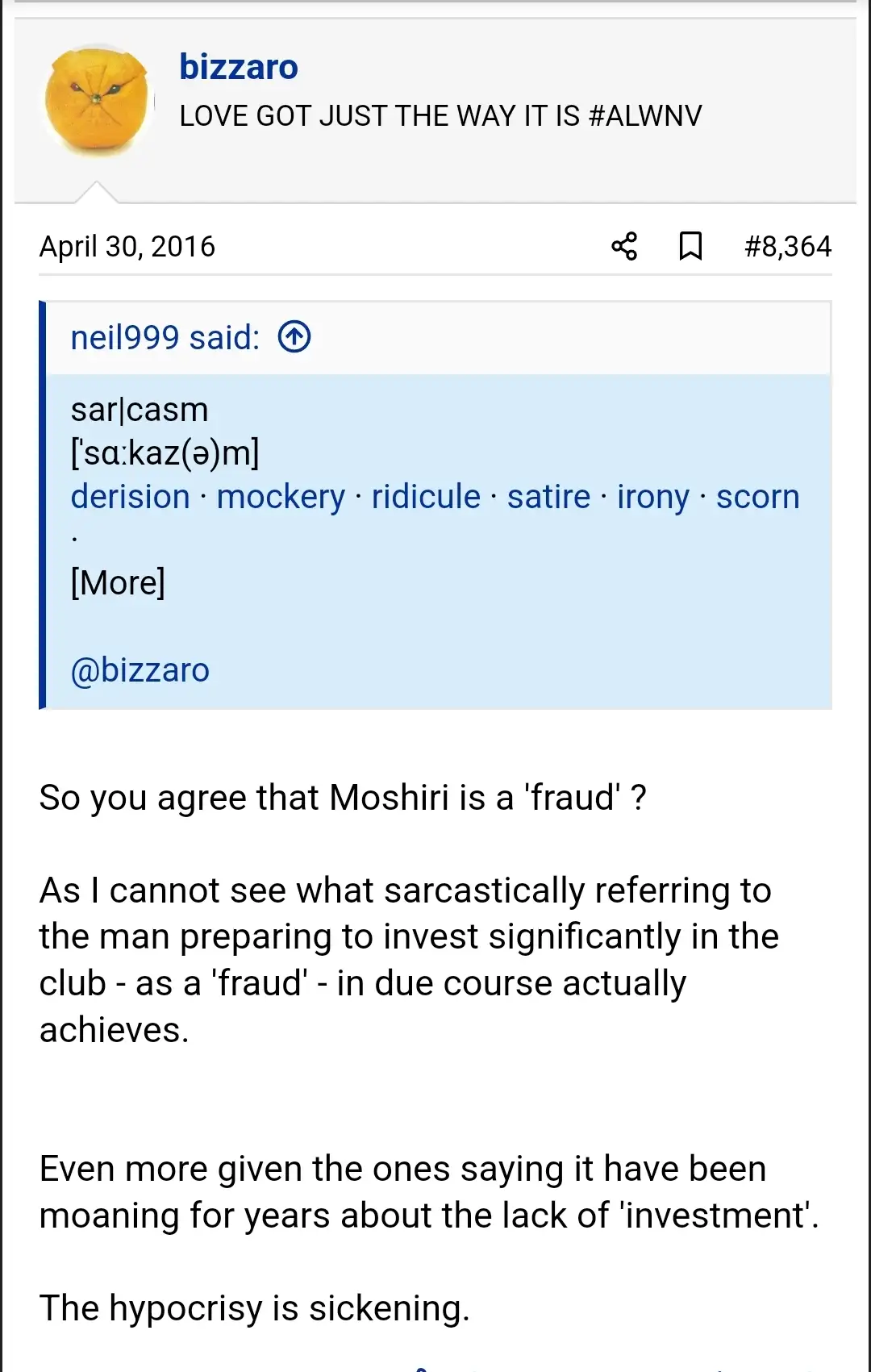Click the "The hypocrisy is sickening." sentence

(x=254, y=1307)
